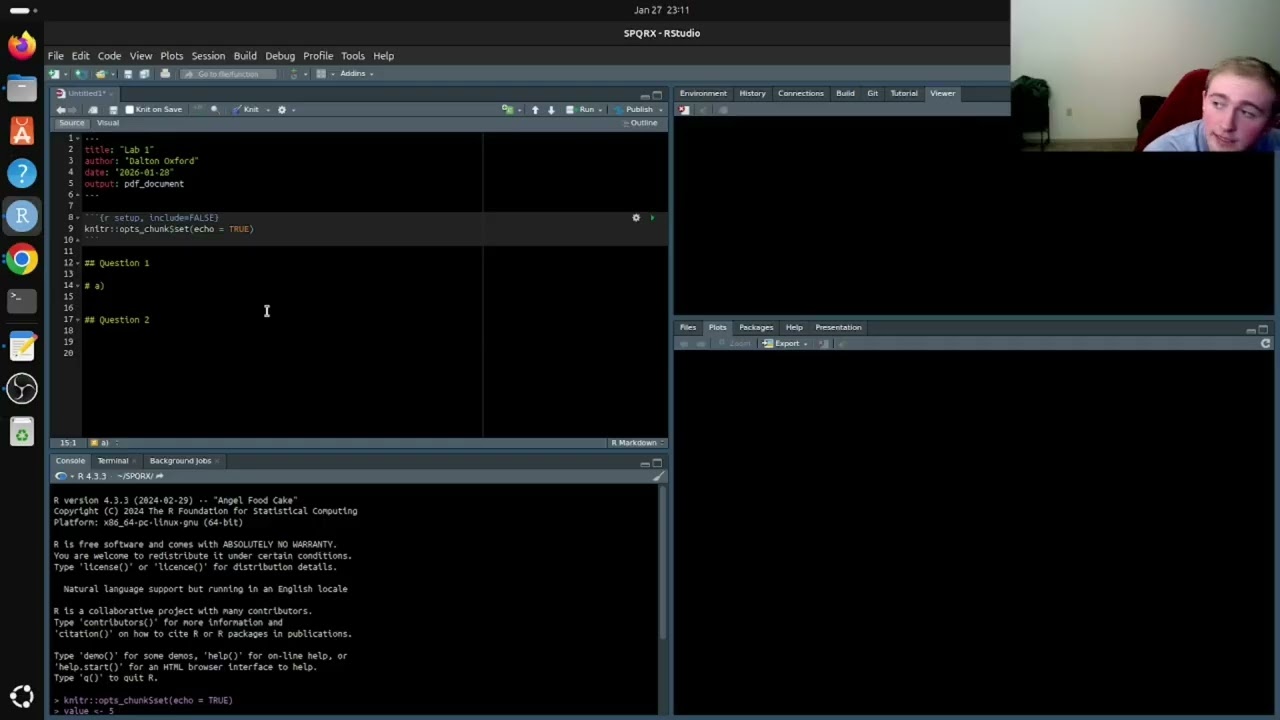This screenshot has height=720, width=1280.
Task: Click the chunk options gear icon
Action: (x=636, y=217)
